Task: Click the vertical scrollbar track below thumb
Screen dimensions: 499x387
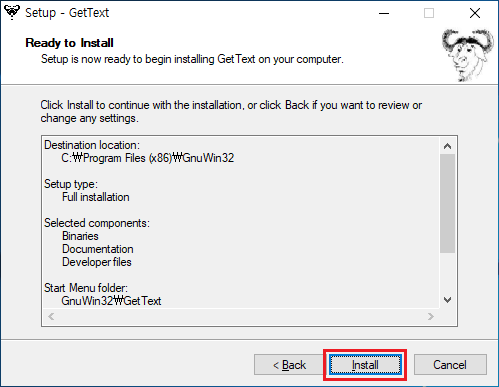Action: pos(447,272)
